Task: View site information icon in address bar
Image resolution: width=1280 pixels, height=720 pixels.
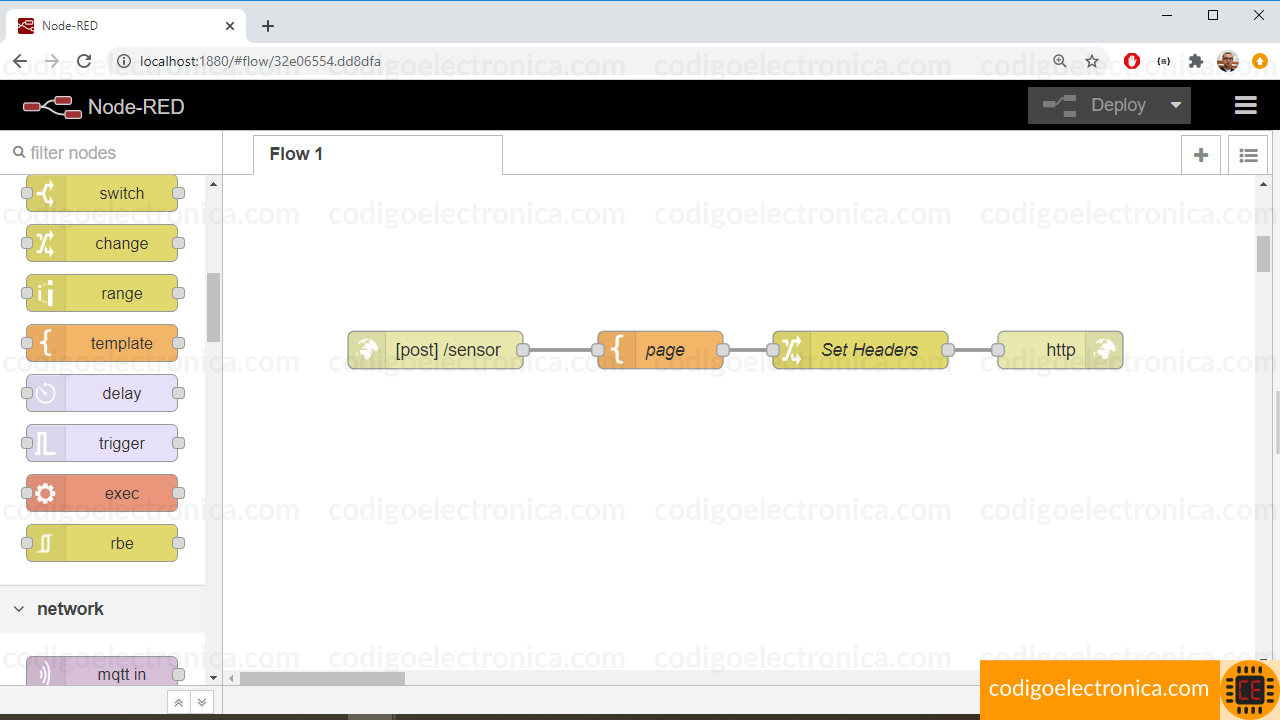Action: pos(124,61)
